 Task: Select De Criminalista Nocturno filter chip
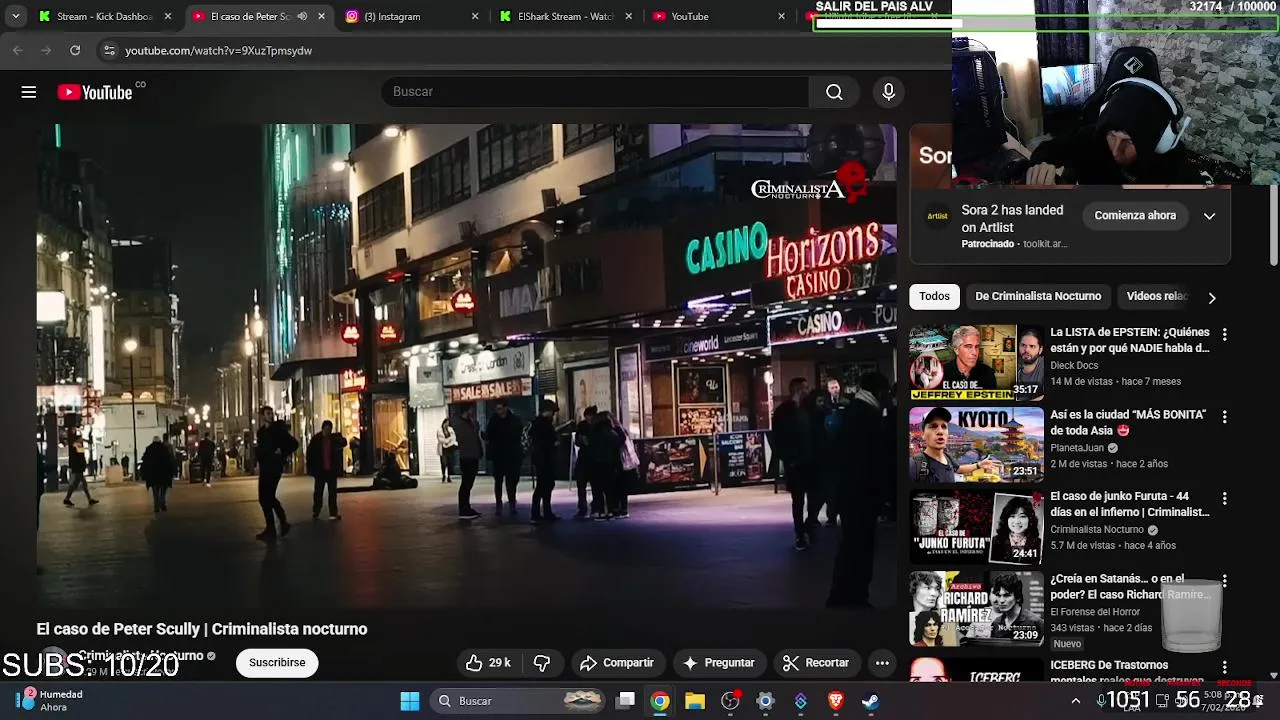[1038, 296]
